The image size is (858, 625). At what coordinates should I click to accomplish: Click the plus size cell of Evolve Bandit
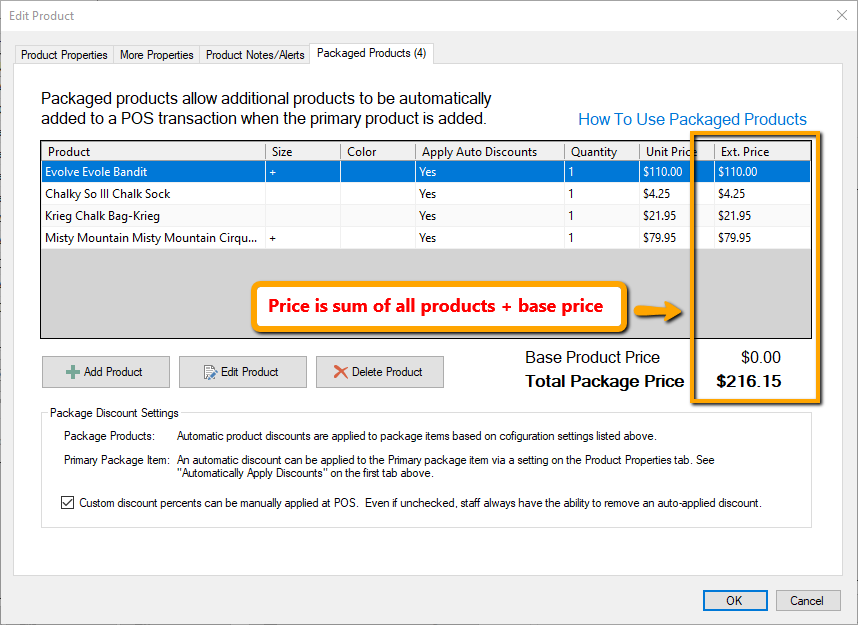303,172
